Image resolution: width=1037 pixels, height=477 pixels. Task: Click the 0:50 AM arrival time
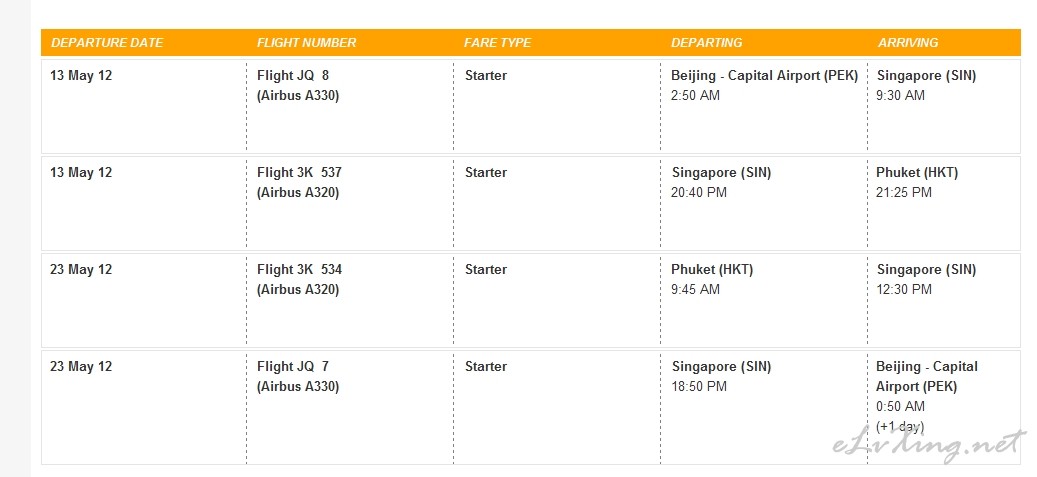pyautogui.click(x=900, y=406)
